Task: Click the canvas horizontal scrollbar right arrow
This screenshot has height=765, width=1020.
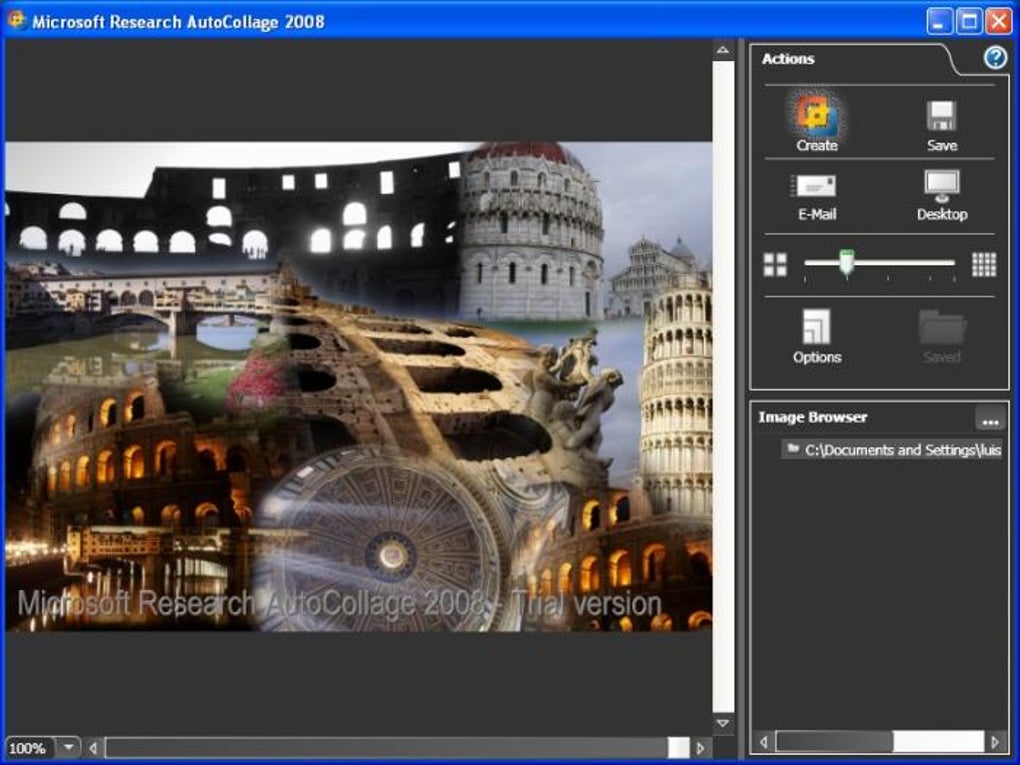Action: click(701, 748)
